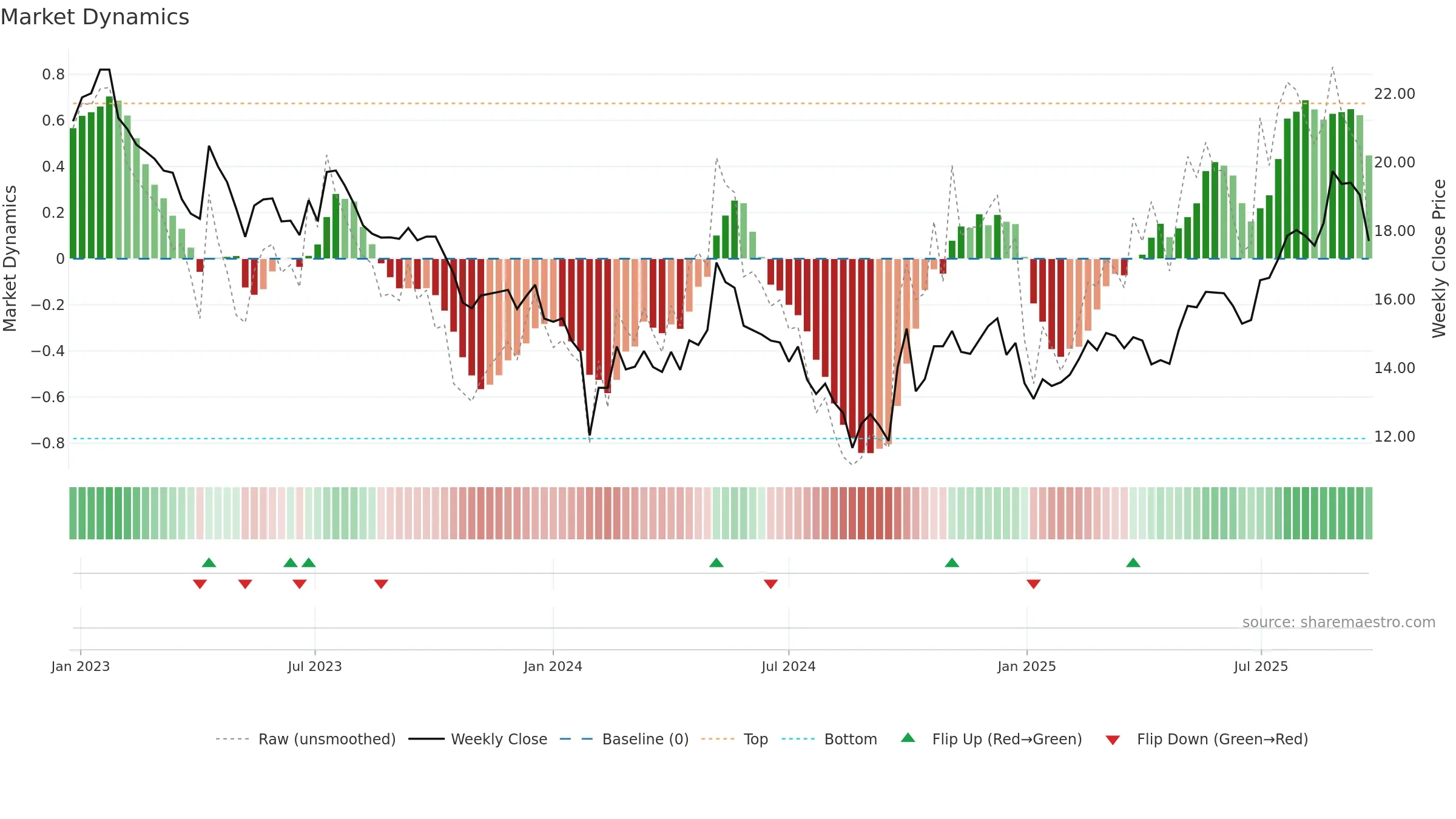Click the Jul 2023 x-axis label
The image size is (1456, 819).
[315, 666]
